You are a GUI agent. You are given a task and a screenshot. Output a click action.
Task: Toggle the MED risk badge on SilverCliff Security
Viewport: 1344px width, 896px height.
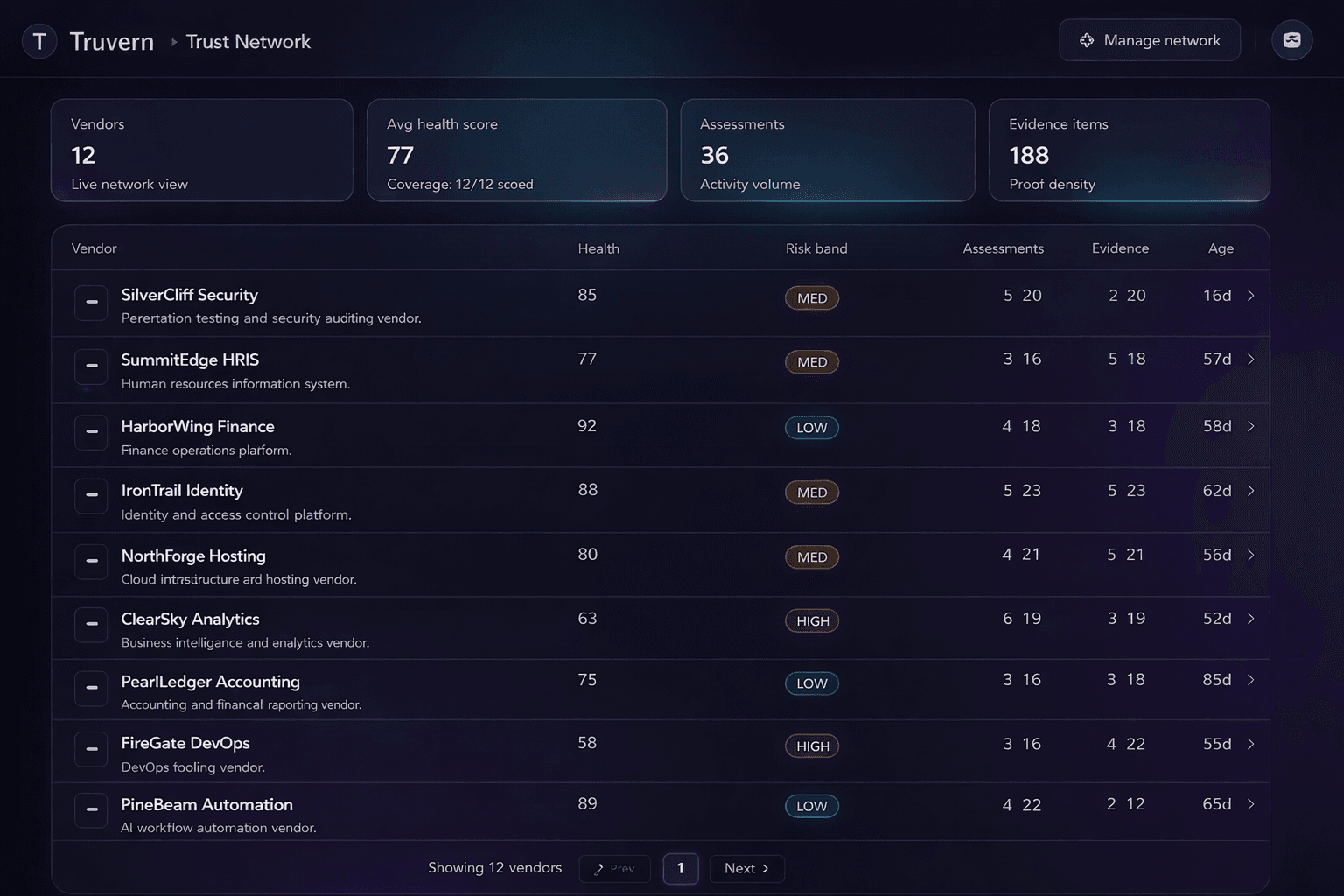(x=811, y=297)
